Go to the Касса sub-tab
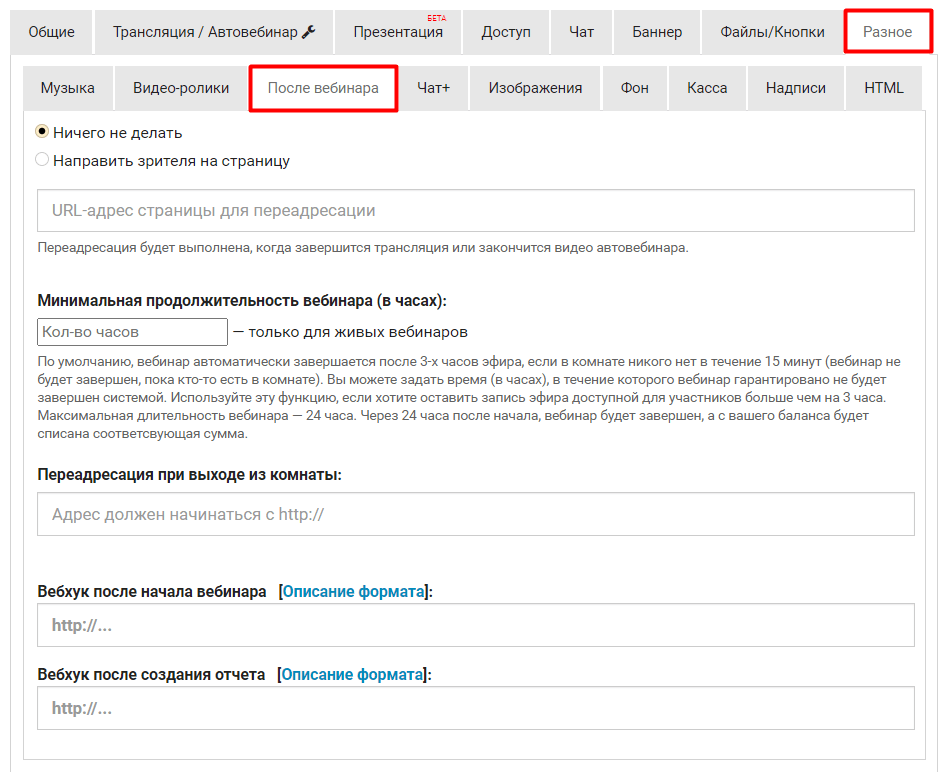The image size is (945, 772). click(x=707, y=88)
